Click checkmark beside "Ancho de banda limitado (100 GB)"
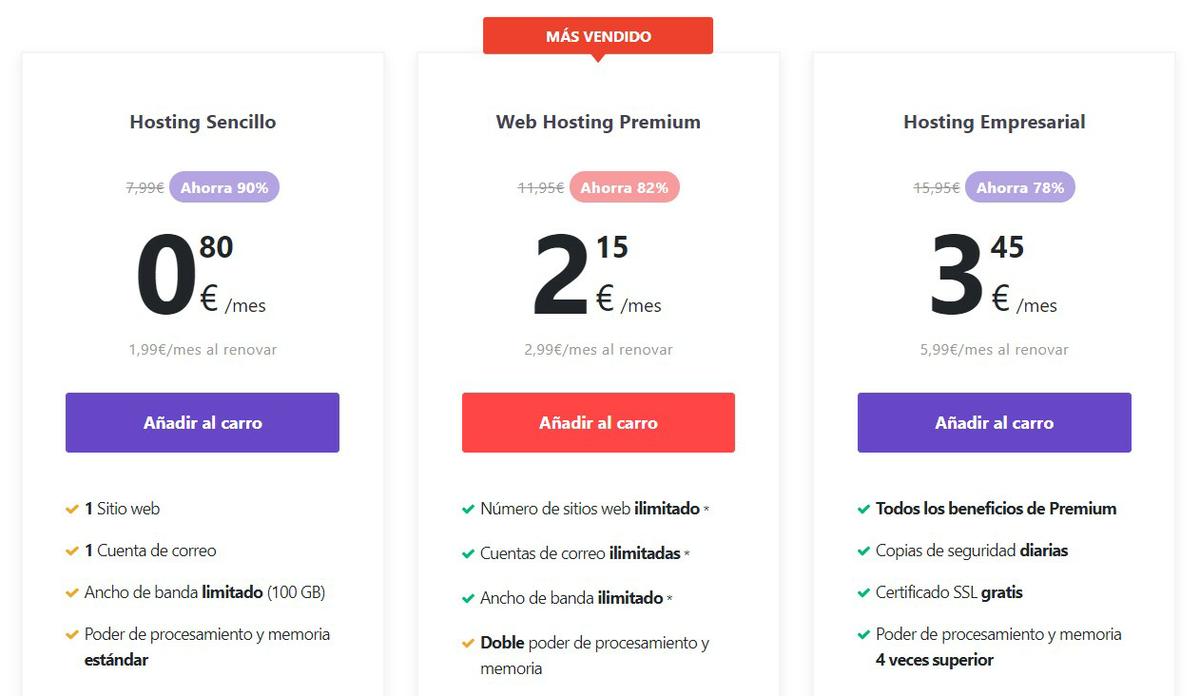 72,593
